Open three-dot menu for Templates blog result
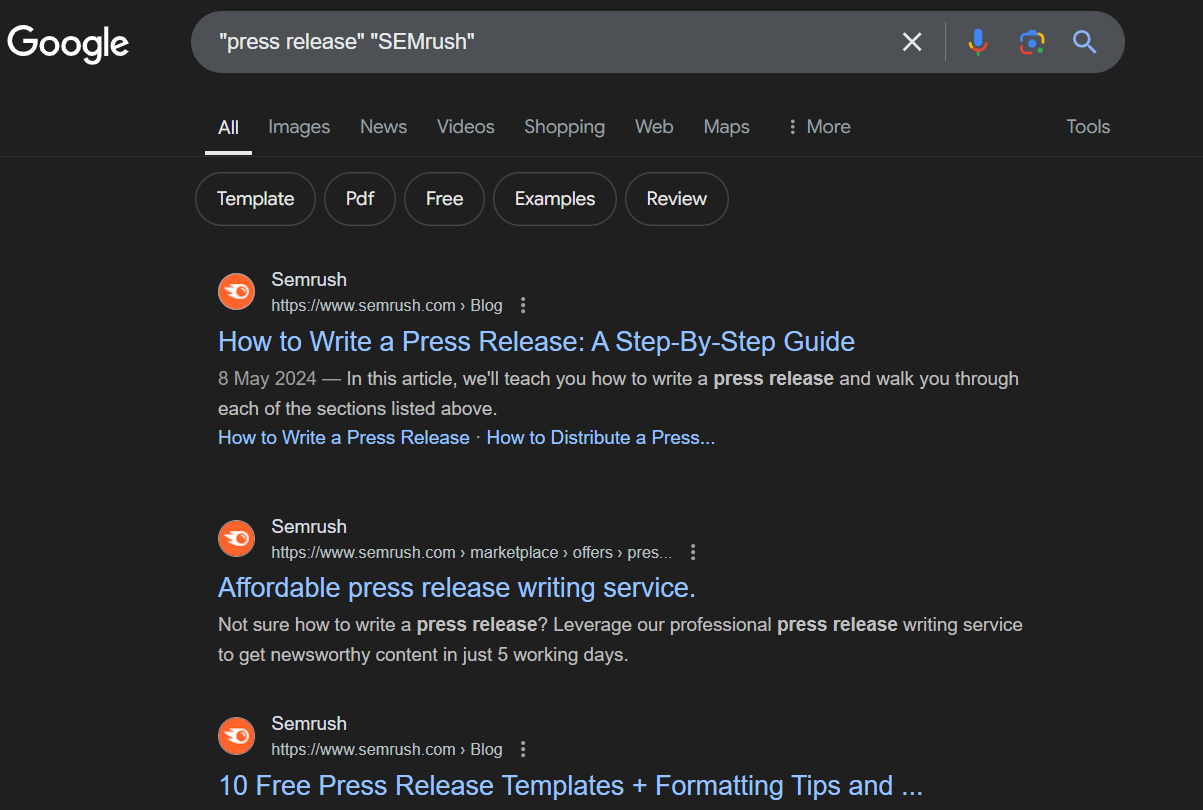The image size is (1203, 810). [523, 749]
